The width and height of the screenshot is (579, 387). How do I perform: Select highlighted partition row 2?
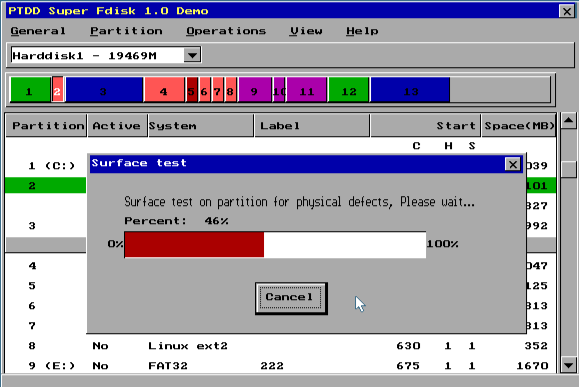(x=45, y=185)
